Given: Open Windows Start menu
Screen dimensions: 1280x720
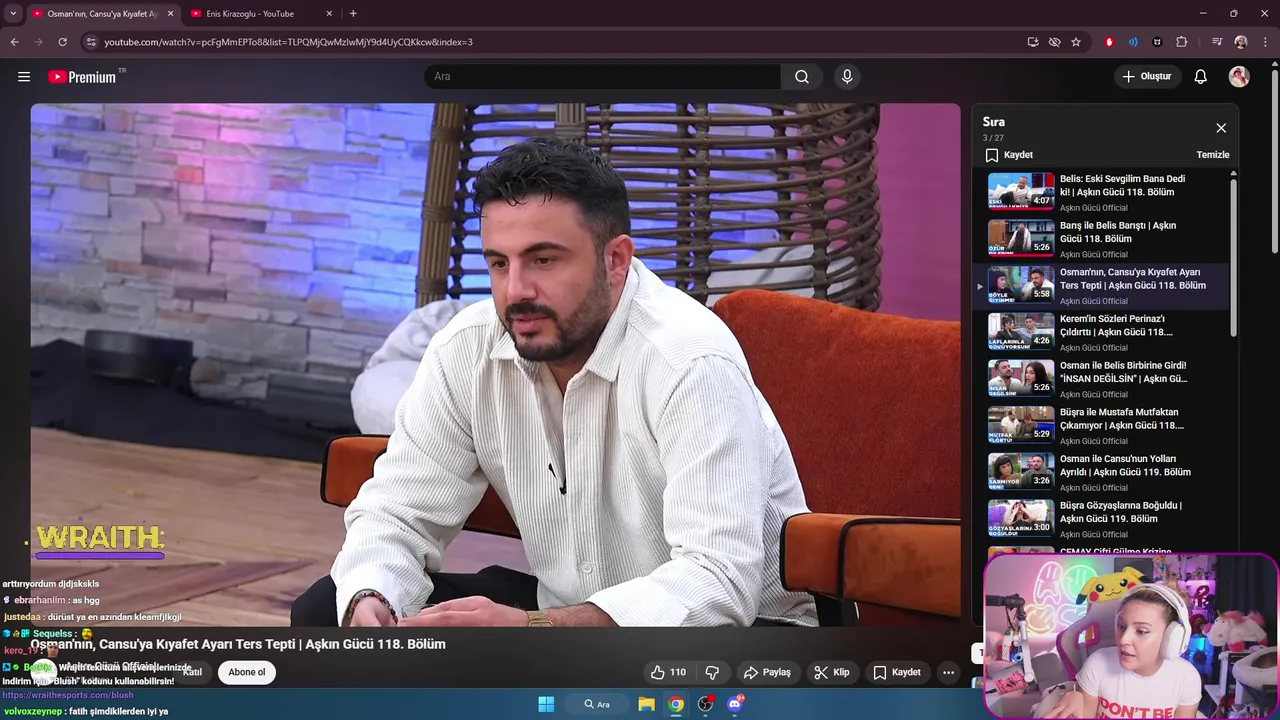Looking at the screenshot, I should click(546, 704).
